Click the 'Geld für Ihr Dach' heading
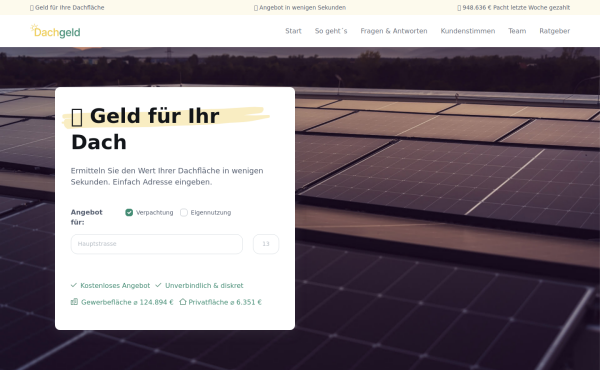600x375 pixels. [145, 129]
